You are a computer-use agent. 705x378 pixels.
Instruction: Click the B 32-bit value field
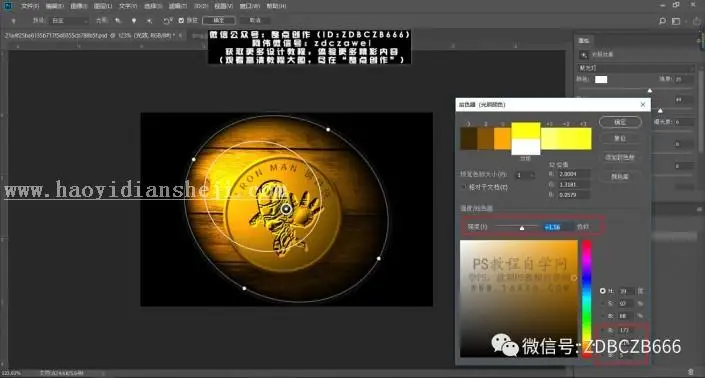(x=573, y=195)
